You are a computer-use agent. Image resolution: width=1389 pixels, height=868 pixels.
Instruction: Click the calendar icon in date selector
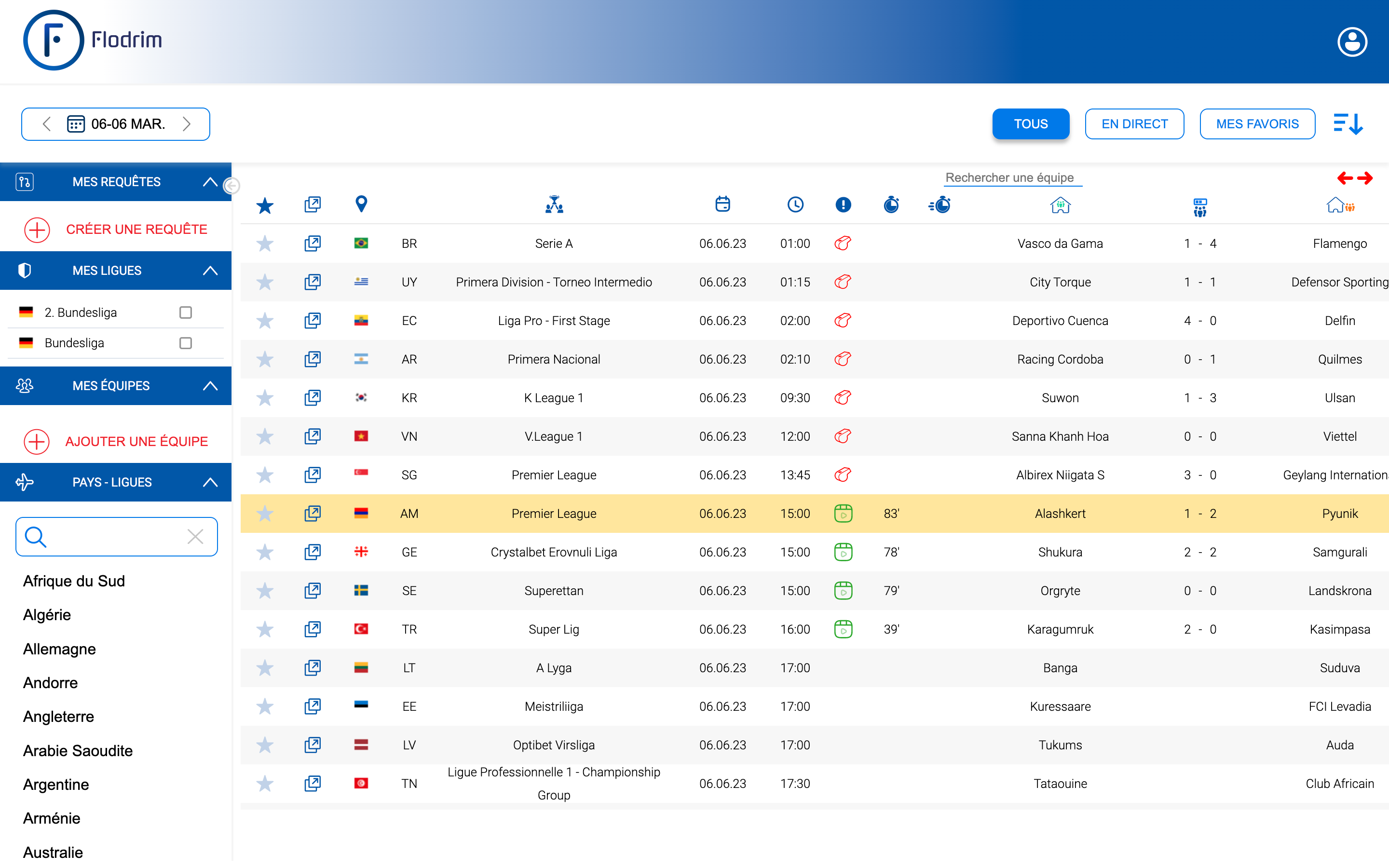pyautogui.click(x=76, y=124)
